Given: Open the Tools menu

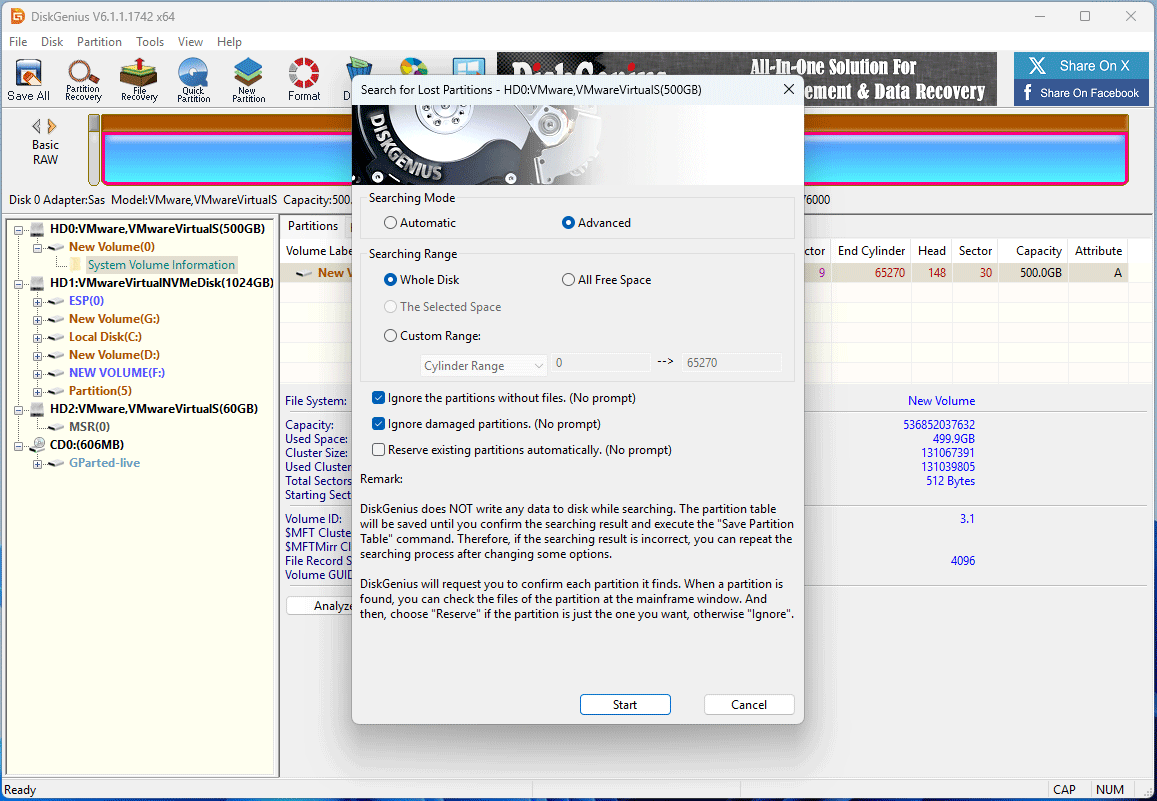Looking at the screenshot, I should pos(149,41).
